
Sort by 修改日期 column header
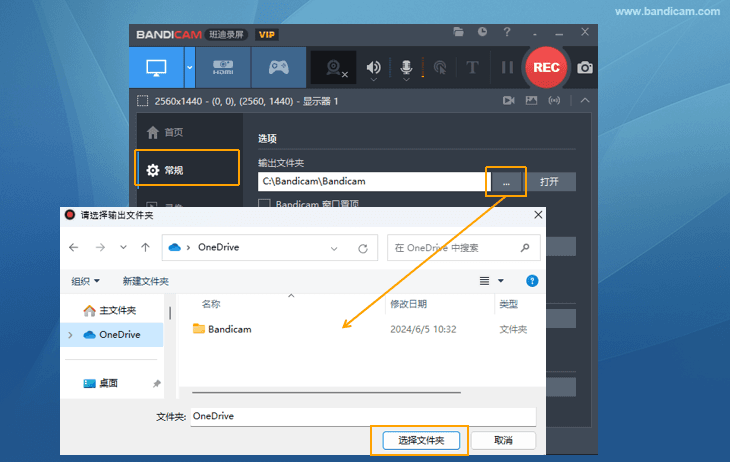(x=408, y=304)
